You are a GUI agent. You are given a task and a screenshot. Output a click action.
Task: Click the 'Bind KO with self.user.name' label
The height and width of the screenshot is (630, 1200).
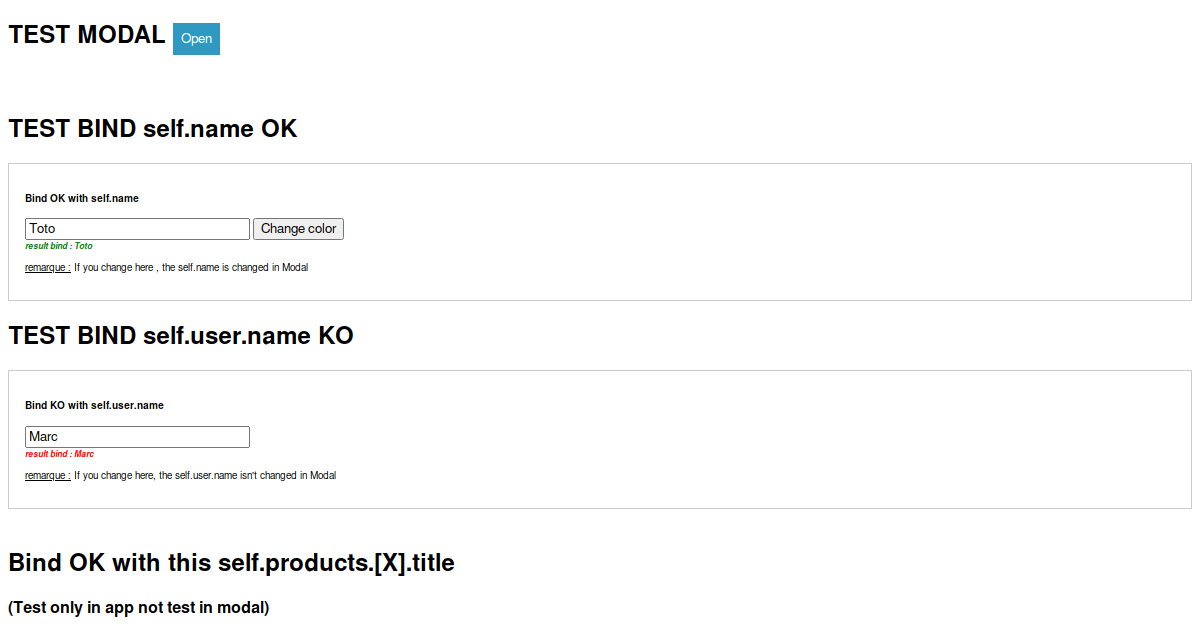click(94, 406)
